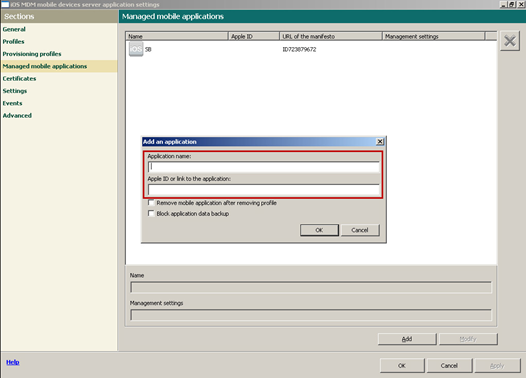Click bottom Cancel button of settings window
This screenshot has height=378, width=526.
(x=449, y=366)
